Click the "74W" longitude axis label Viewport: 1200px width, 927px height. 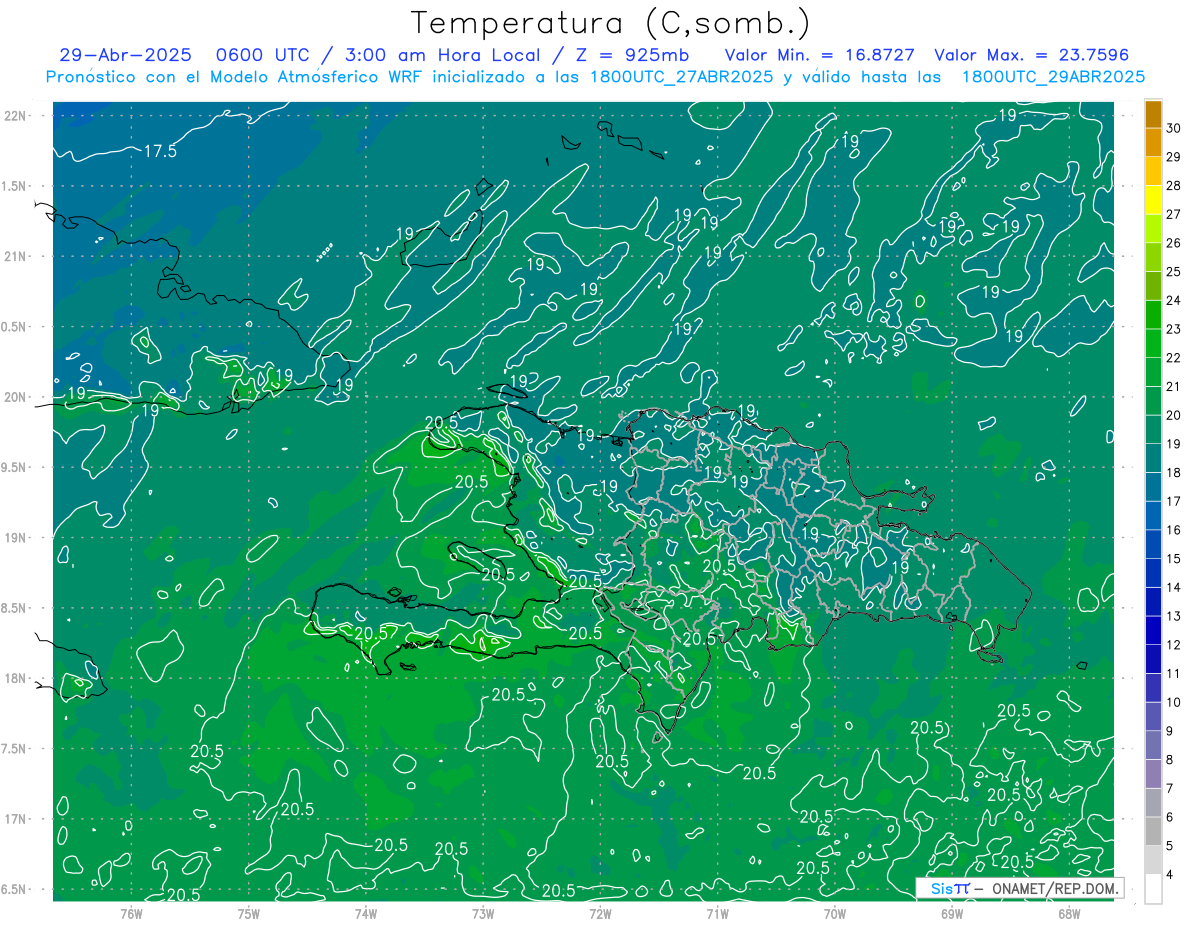tap(365, 913)
